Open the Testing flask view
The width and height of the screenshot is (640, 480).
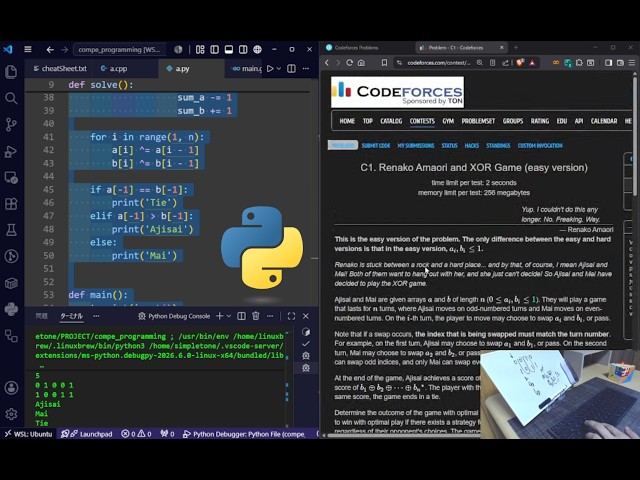(11, 230)
